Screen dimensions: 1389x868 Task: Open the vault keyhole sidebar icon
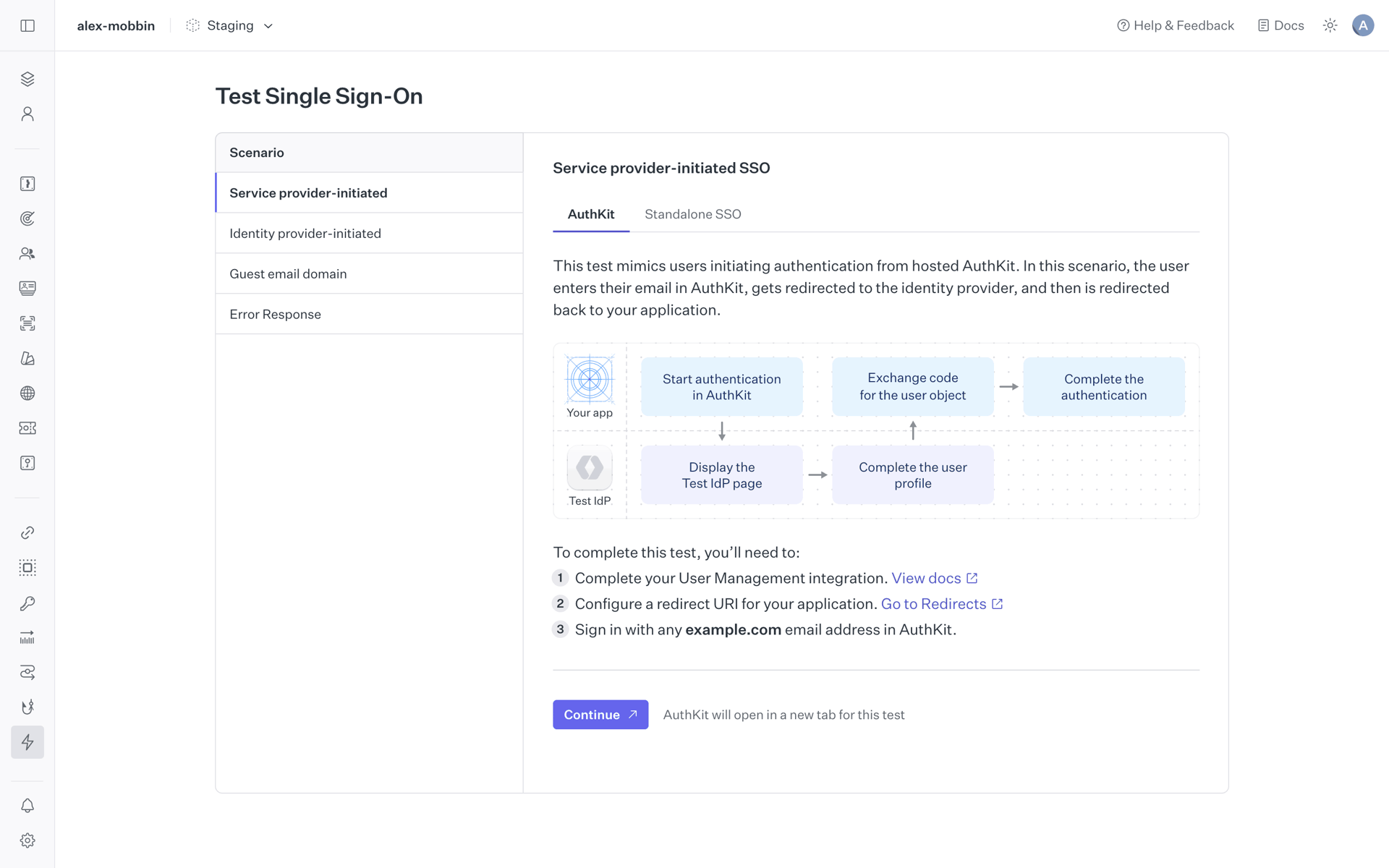[27, 463]
